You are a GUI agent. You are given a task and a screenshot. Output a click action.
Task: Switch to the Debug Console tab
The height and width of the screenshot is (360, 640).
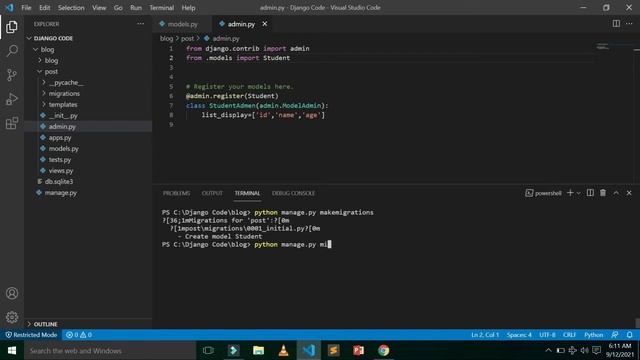tap(293, 193)
